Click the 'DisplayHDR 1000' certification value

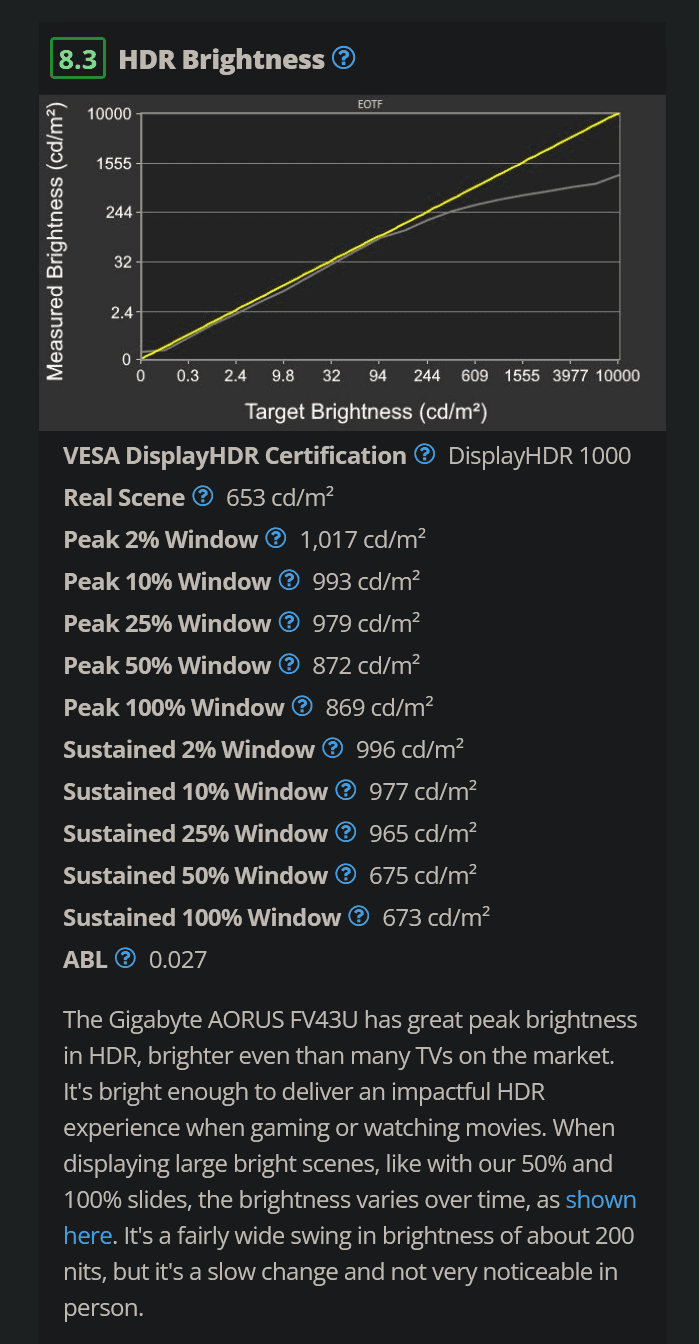pyautogui.click(x=540, y=456)
